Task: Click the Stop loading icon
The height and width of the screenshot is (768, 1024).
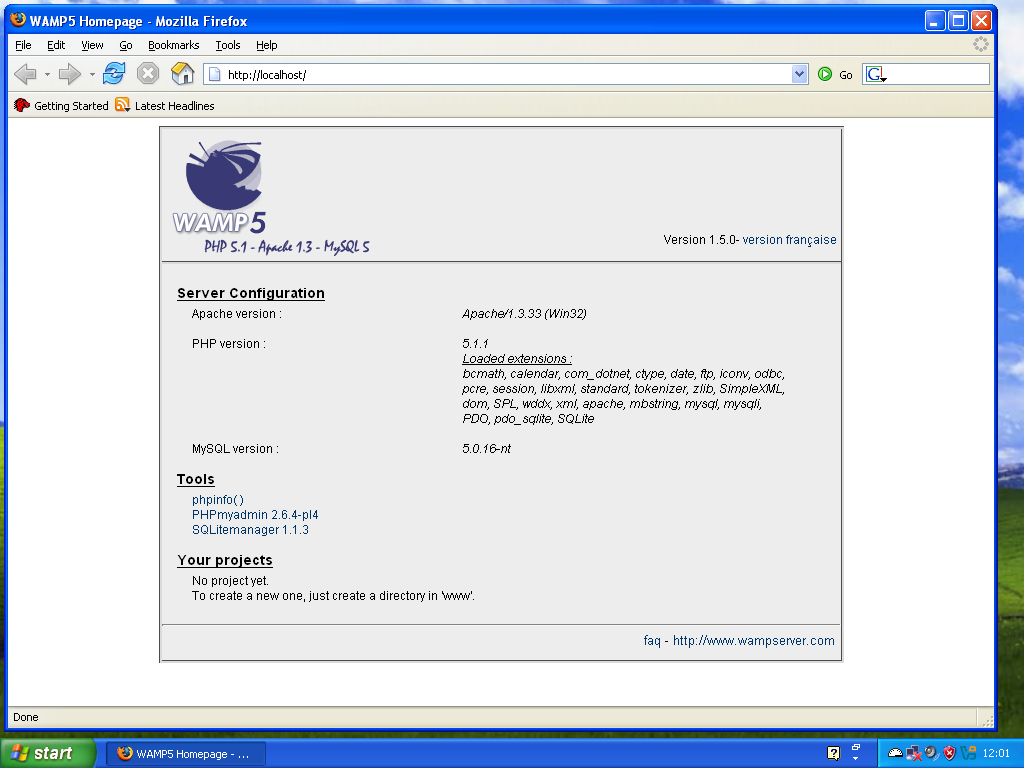Action: (x=148, y=73)
